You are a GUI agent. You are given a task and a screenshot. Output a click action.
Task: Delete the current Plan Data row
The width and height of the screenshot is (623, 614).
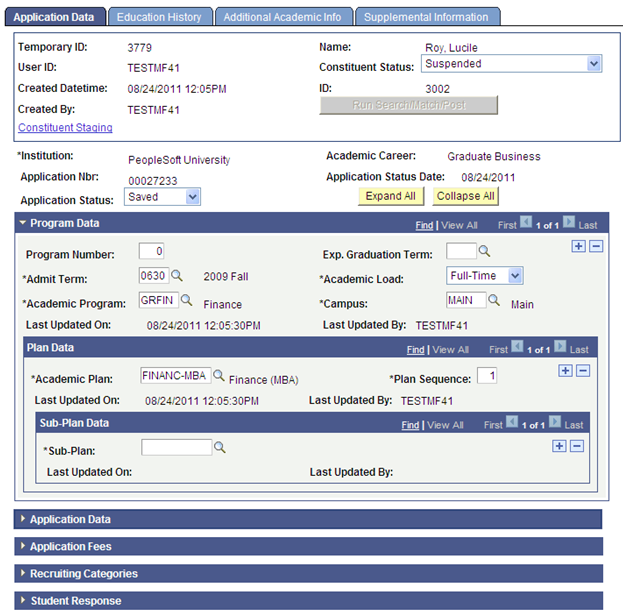pyautogui.click(x=582, y=371)
